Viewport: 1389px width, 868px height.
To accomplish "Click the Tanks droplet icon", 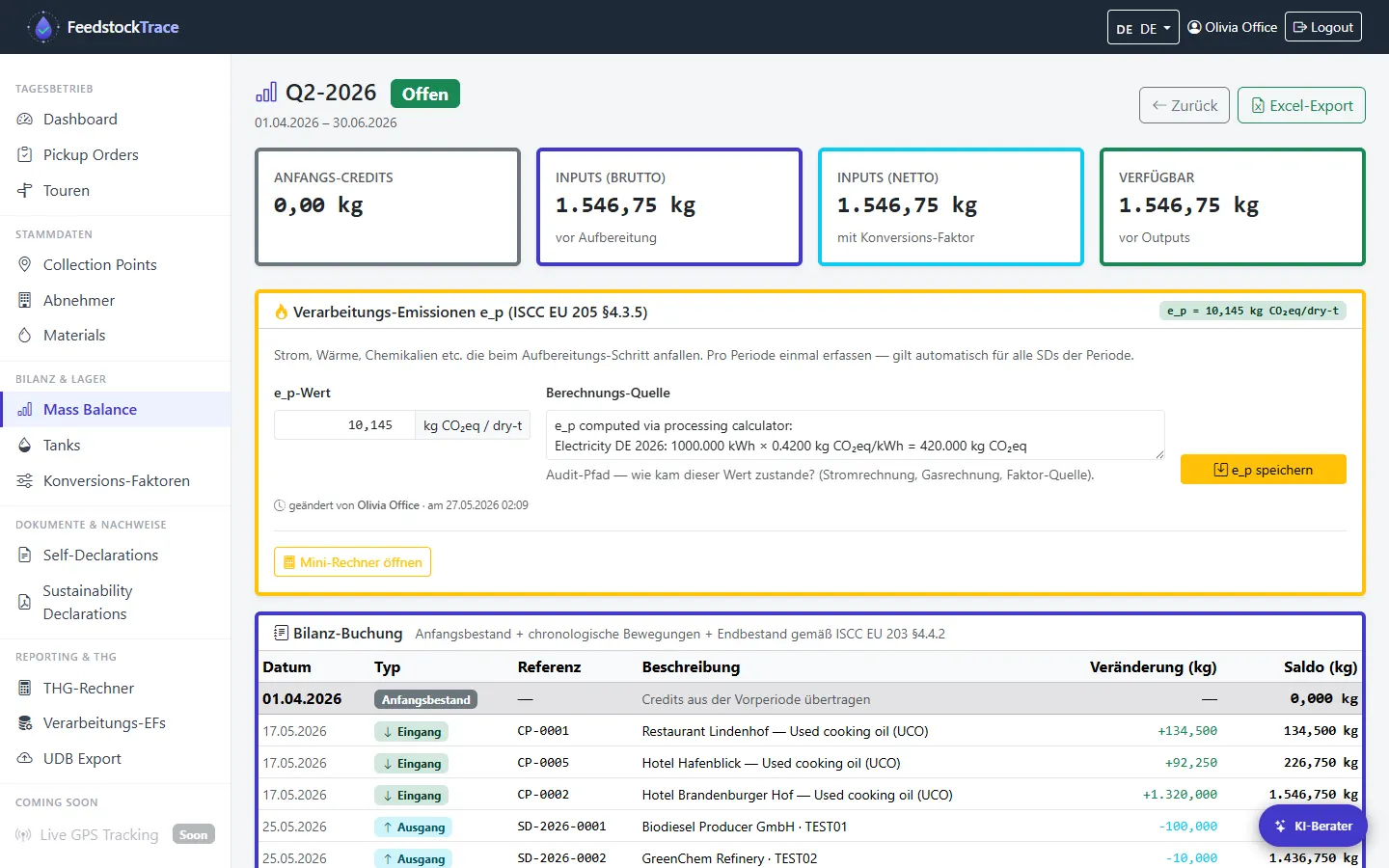I will click(x=25, y=446).
